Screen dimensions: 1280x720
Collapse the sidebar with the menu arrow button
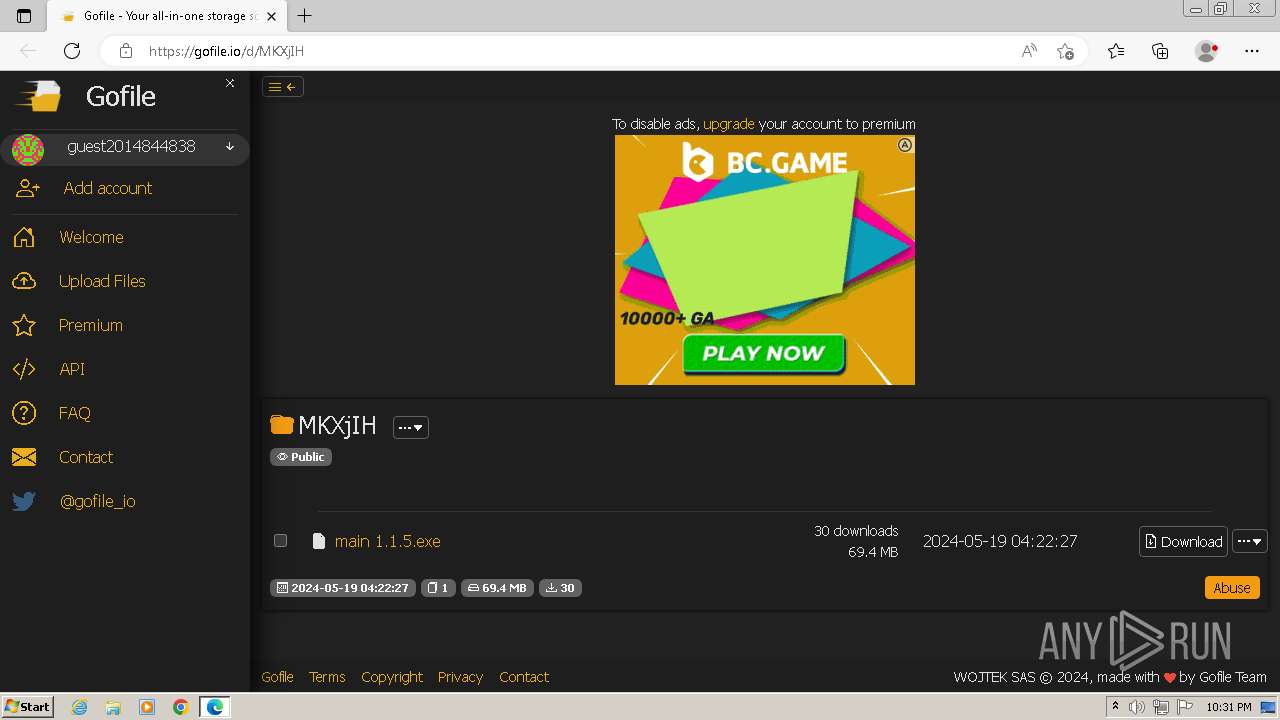click(x=283, y=87)
